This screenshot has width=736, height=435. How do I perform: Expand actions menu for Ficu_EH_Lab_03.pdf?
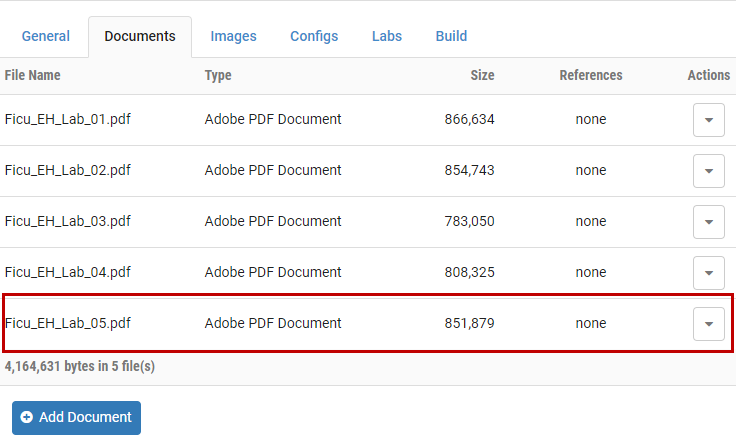[x=709, y=222]
